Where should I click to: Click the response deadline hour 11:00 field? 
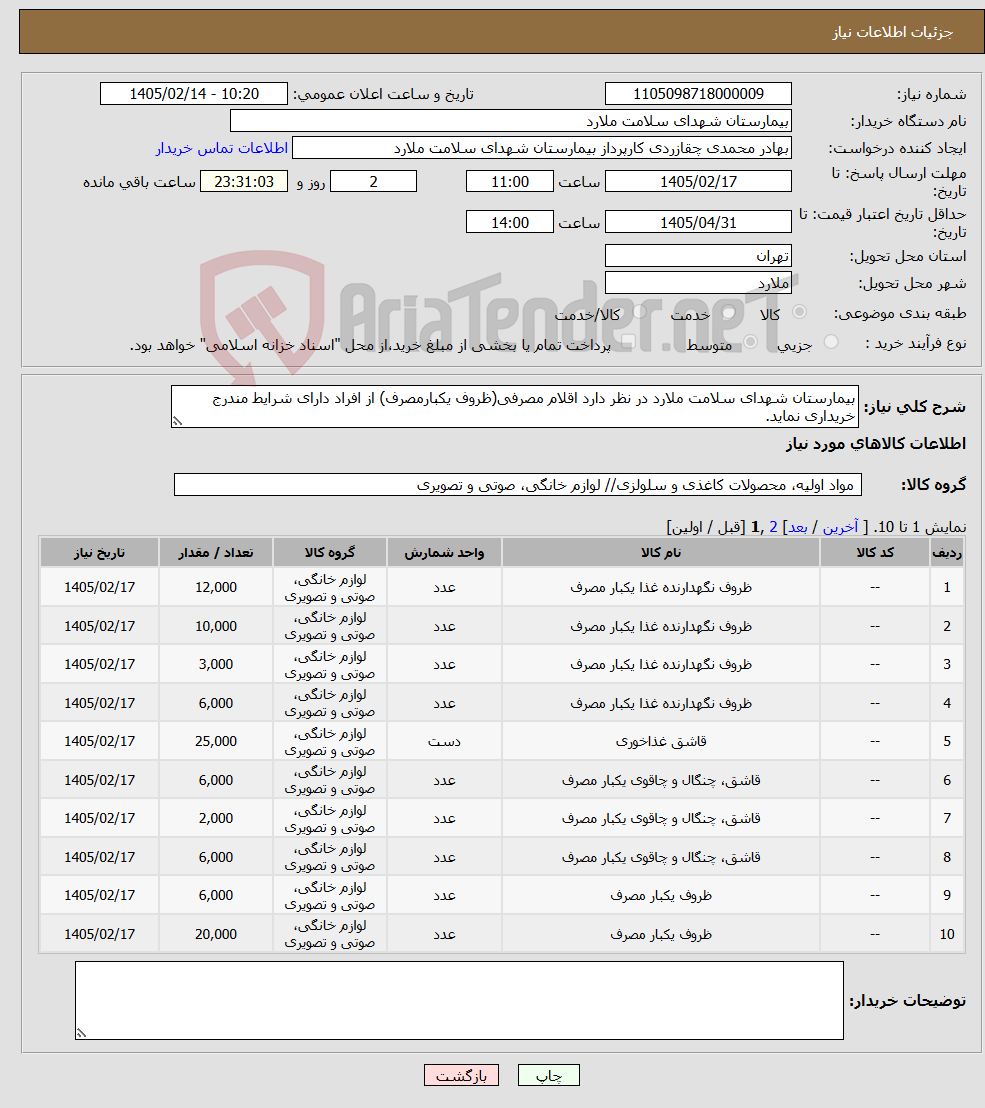click(509, 182)
